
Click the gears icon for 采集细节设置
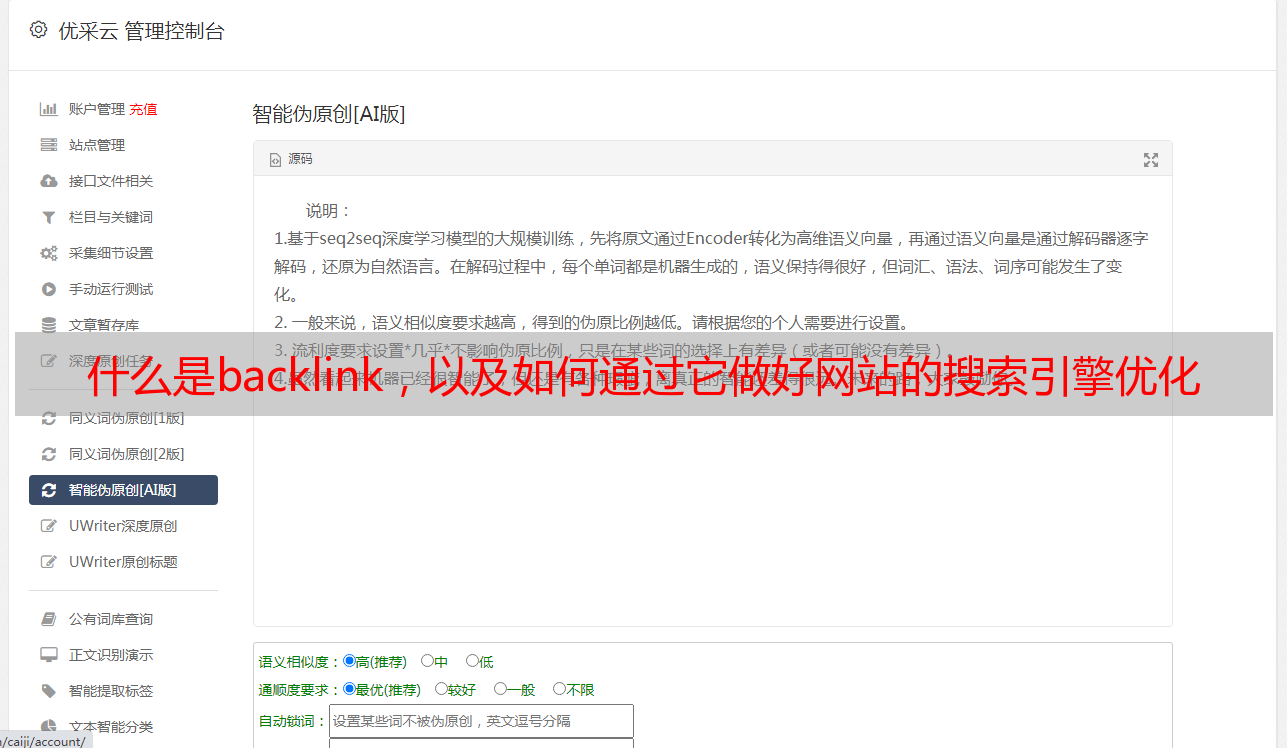coord(48,253)
